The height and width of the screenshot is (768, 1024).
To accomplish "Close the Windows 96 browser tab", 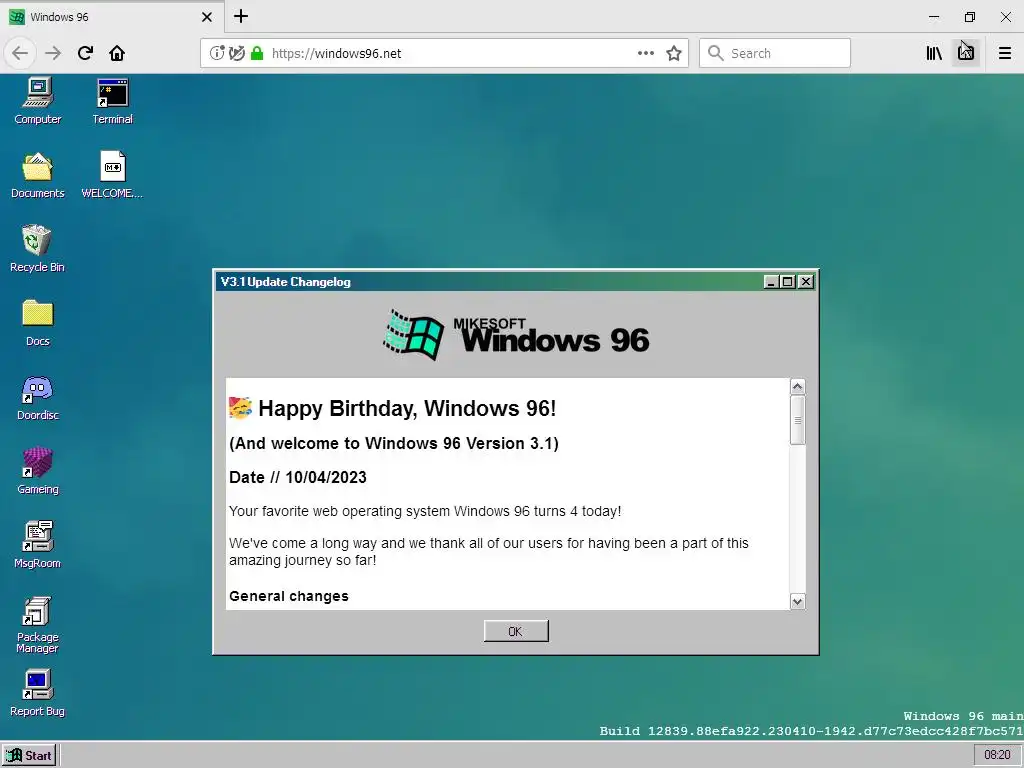I will 207,17.
